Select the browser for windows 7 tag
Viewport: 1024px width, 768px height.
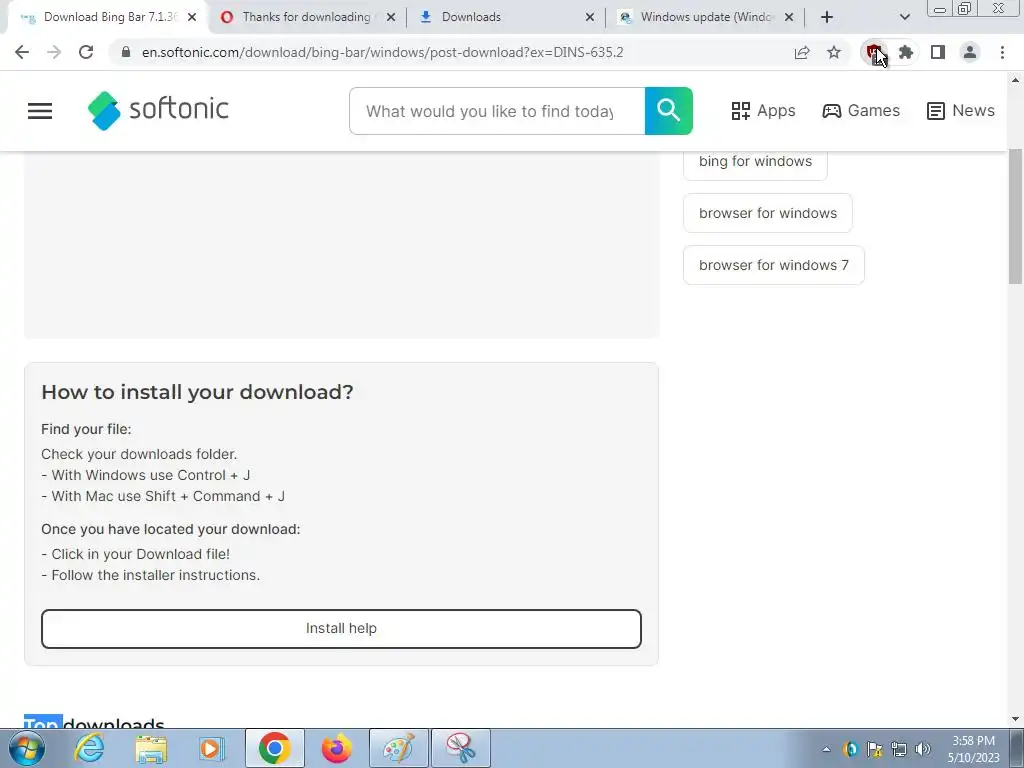pos(774,265)
